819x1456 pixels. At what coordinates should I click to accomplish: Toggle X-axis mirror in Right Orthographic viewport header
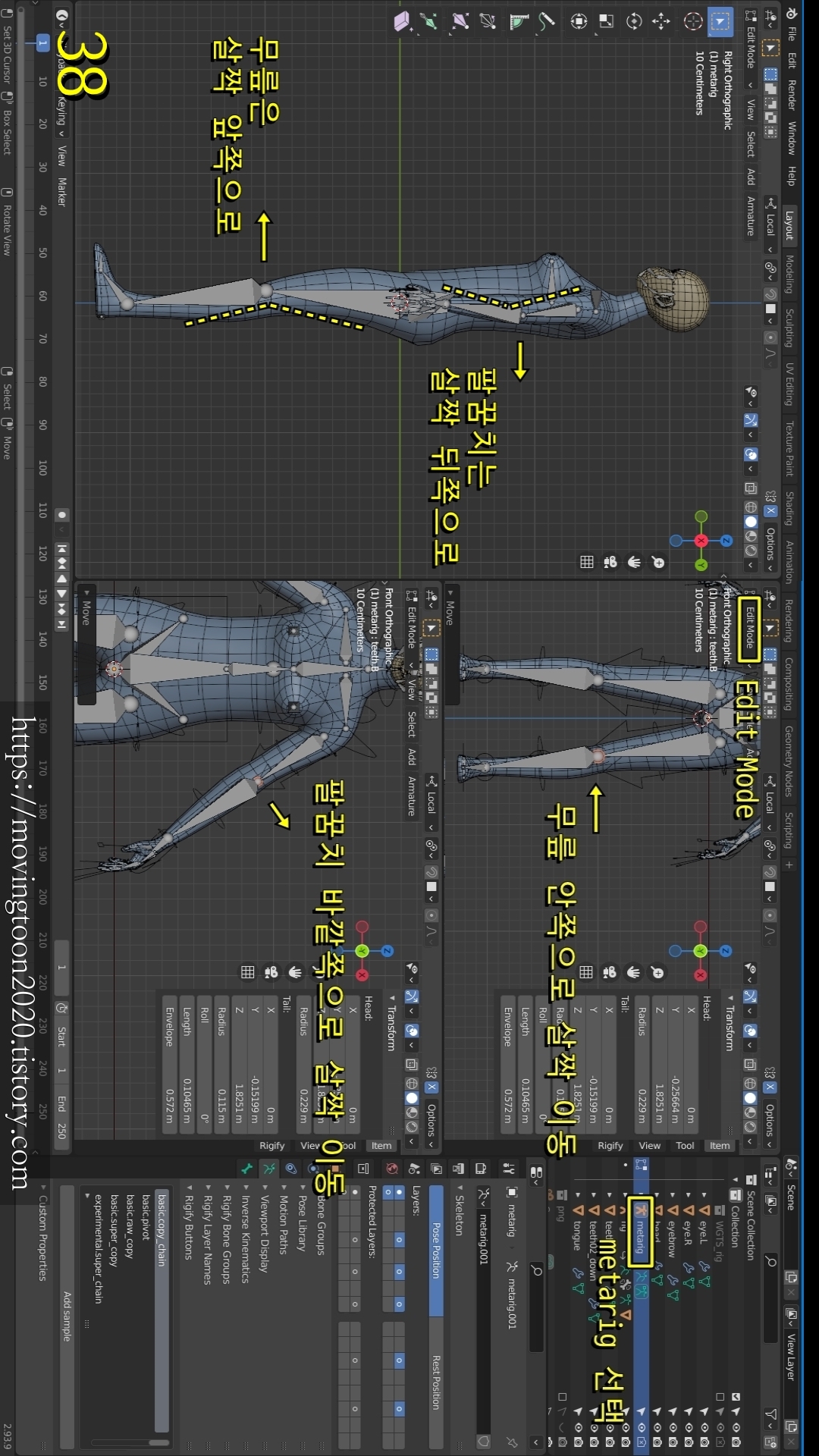coord(770,510)
